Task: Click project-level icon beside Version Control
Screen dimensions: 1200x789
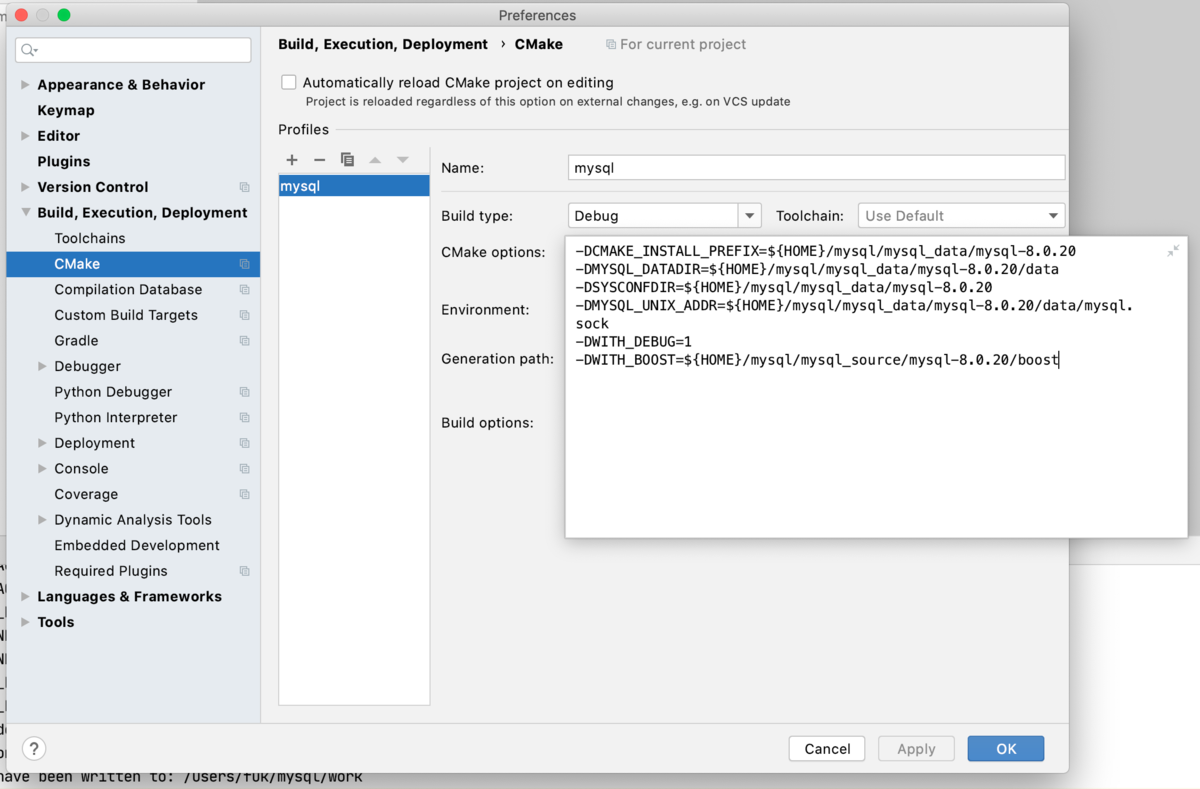Action: pyautogui.click(x=244, y=187)
